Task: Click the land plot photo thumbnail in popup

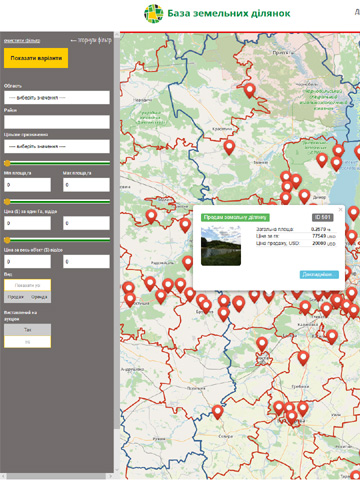Action: pyautogui.click(x=221, y=246)
